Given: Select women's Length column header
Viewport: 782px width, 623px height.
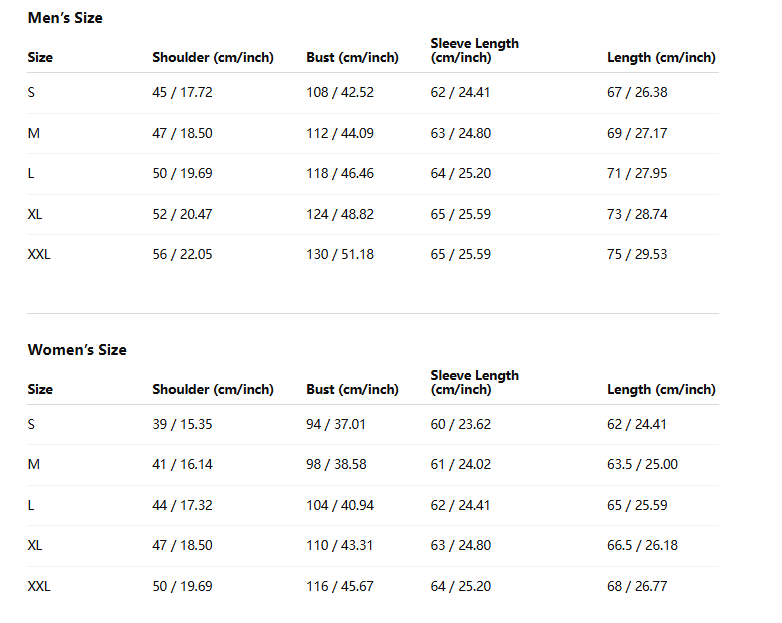Looking at the screenshot, I should [x=661, y=389].
